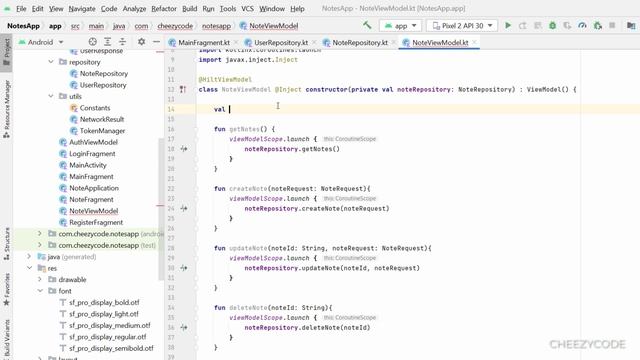The image size is (640, 360).
Task: Open the app run configuration dropdown
Action: coord(400,26)
